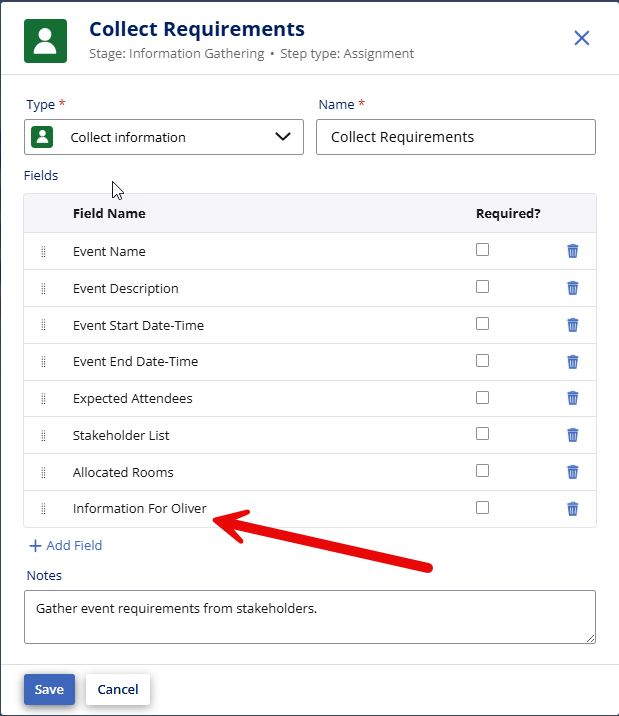Click the Add Field link
The image size is (619, 716).
(x=66, y=545)
